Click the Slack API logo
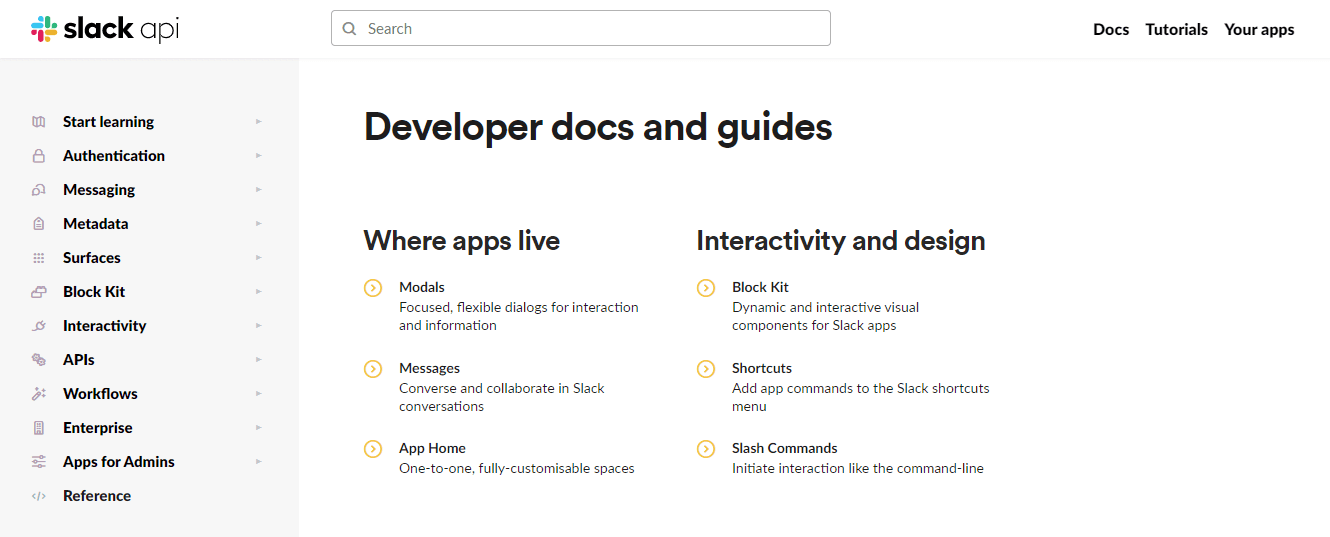 [x=105, y=29]
